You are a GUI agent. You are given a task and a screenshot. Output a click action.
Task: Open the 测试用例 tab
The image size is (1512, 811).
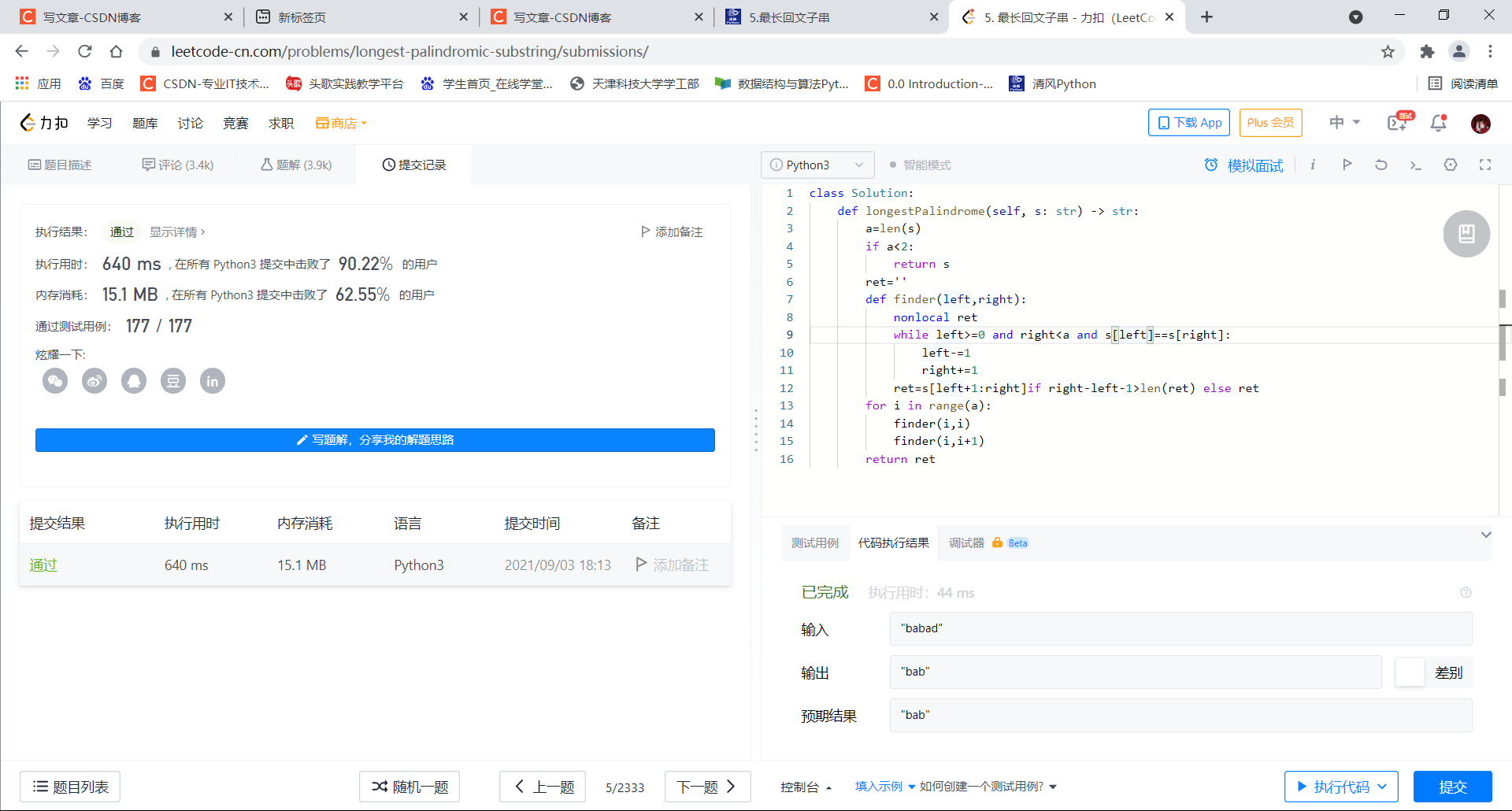[x=815, y=543]
